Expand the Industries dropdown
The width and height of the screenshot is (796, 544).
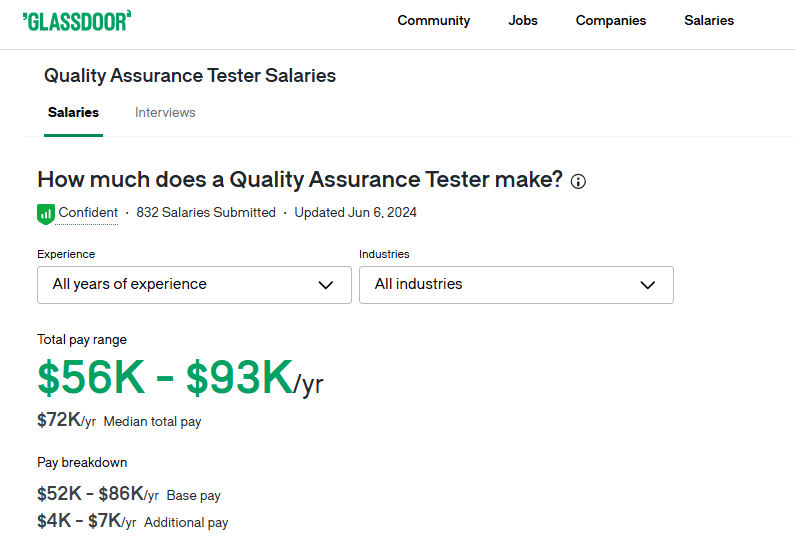(x=516, y=285)
